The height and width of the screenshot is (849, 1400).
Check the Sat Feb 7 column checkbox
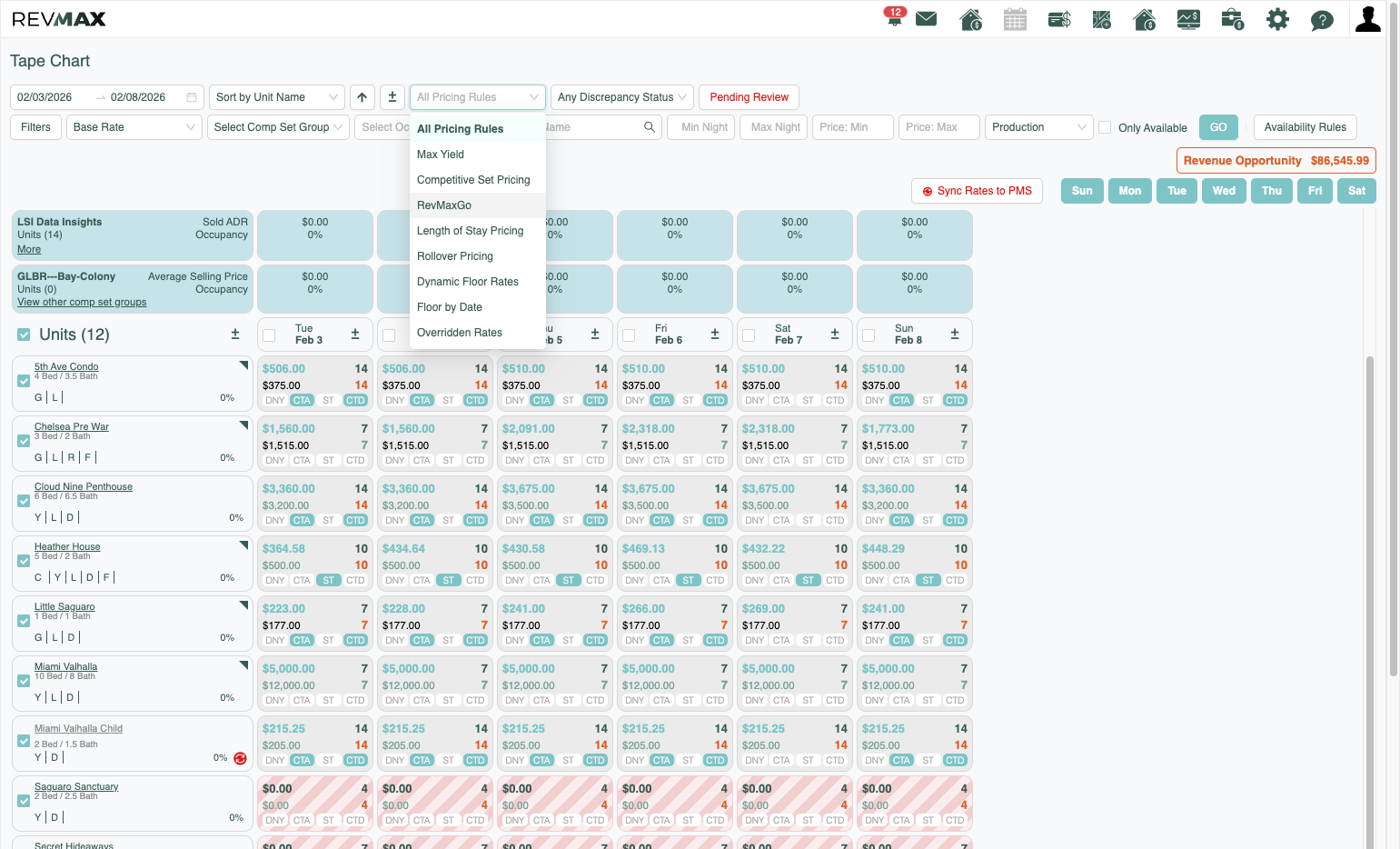pos(749,335)
